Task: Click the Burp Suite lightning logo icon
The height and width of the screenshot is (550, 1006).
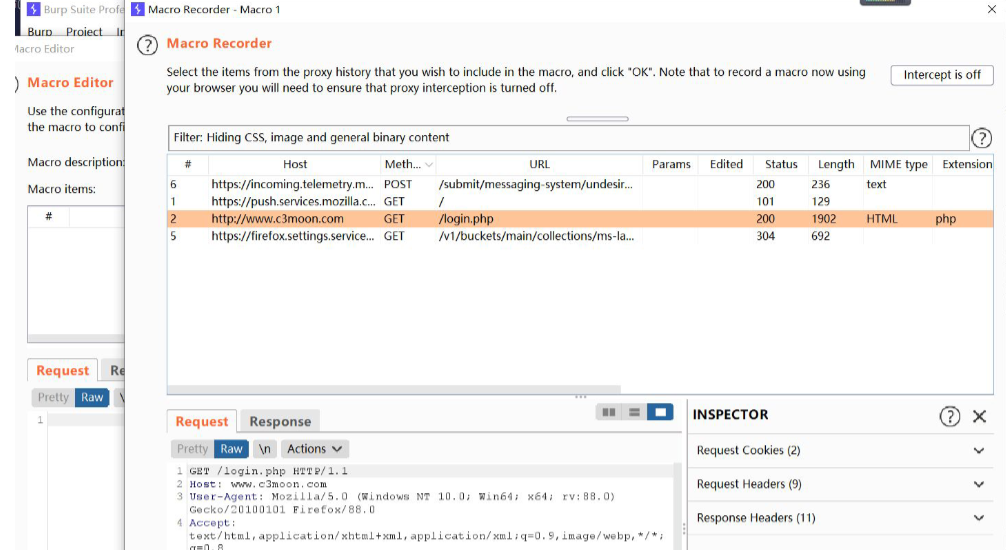Action: pos(138,9)
